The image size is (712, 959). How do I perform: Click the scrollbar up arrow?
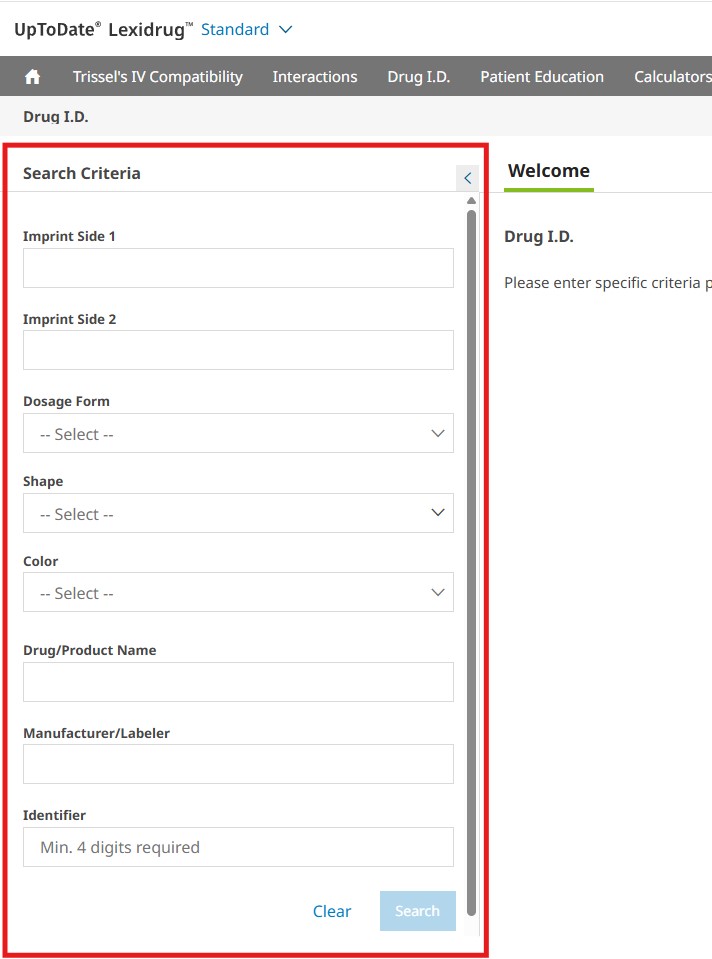point(471,201)
